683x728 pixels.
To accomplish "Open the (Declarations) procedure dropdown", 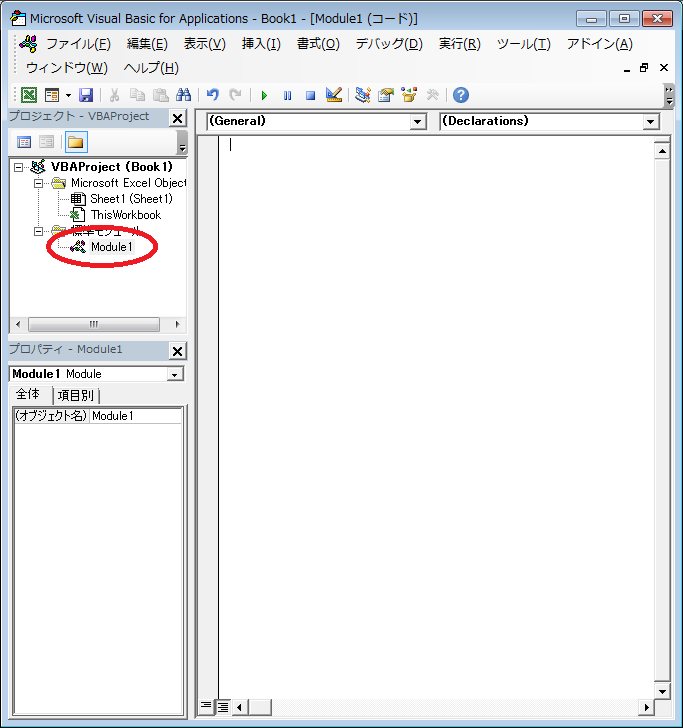I will [650, 122].
